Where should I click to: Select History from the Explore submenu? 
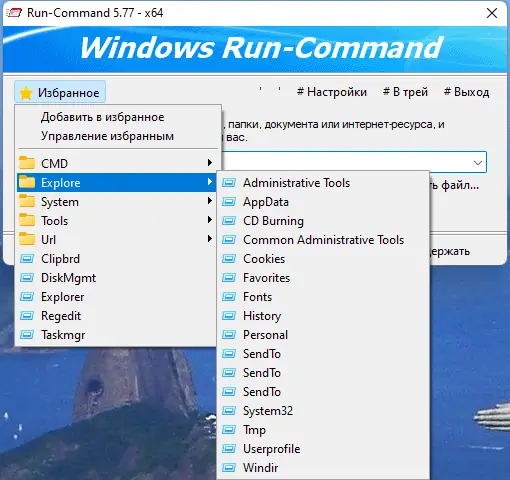[x=323, y=316]
